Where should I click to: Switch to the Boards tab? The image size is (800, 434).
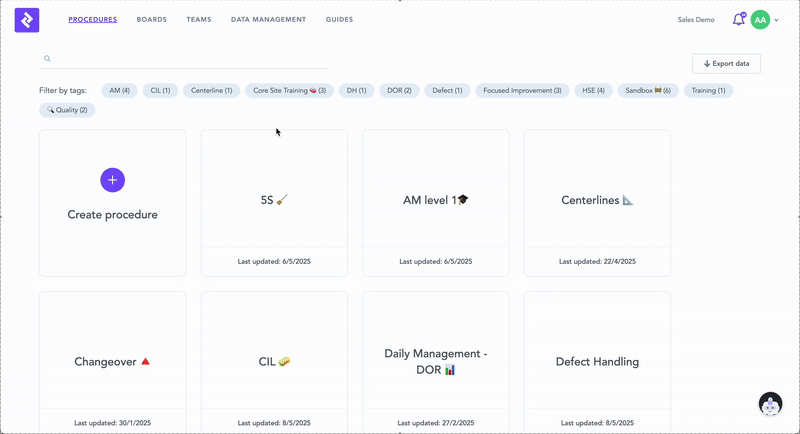pos(152,20)
